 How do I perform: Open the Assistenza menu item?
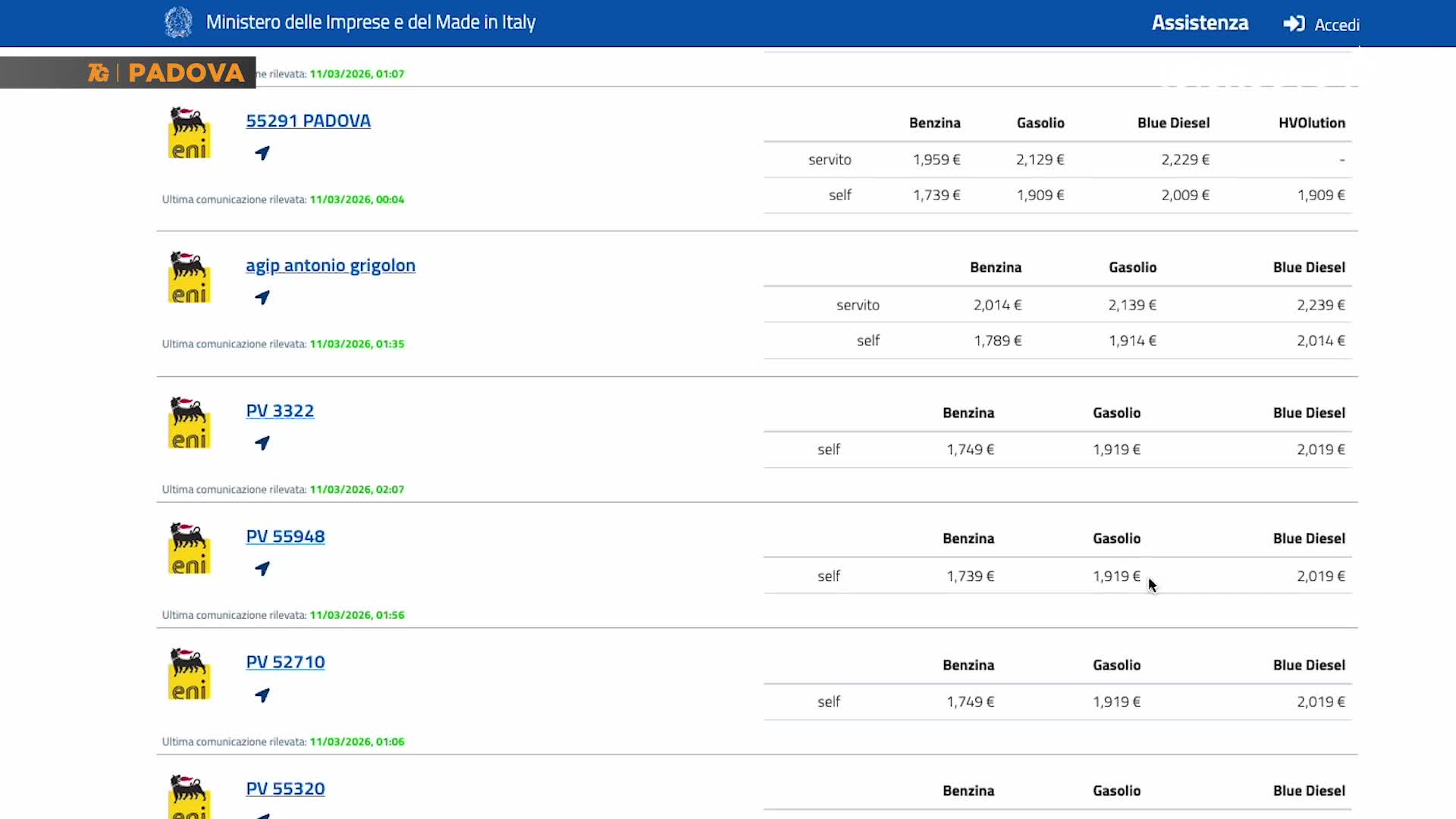1200,23
